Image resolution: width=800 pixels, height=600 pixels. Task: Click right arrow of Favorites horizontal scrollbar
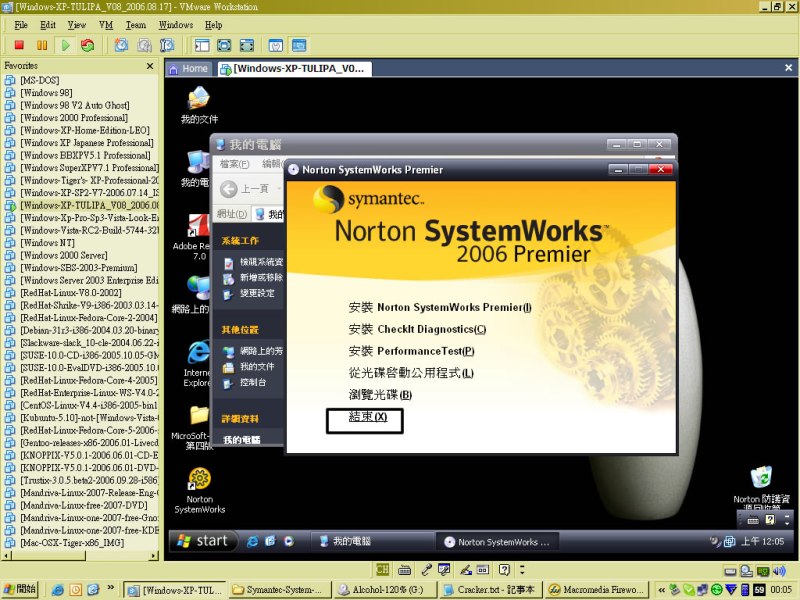point(154,556)
